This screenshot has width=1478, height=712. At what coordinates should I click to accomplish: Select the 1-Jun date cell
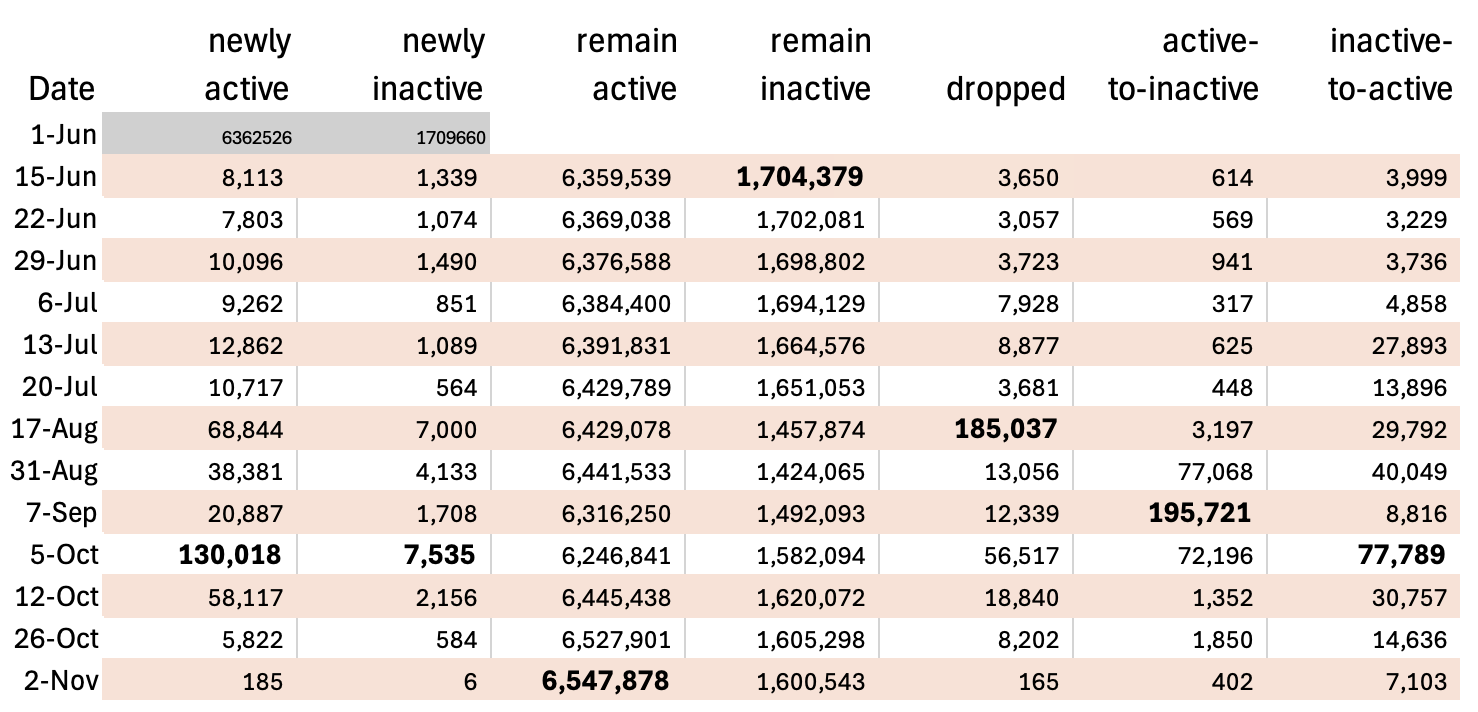(x=64, y=135)
